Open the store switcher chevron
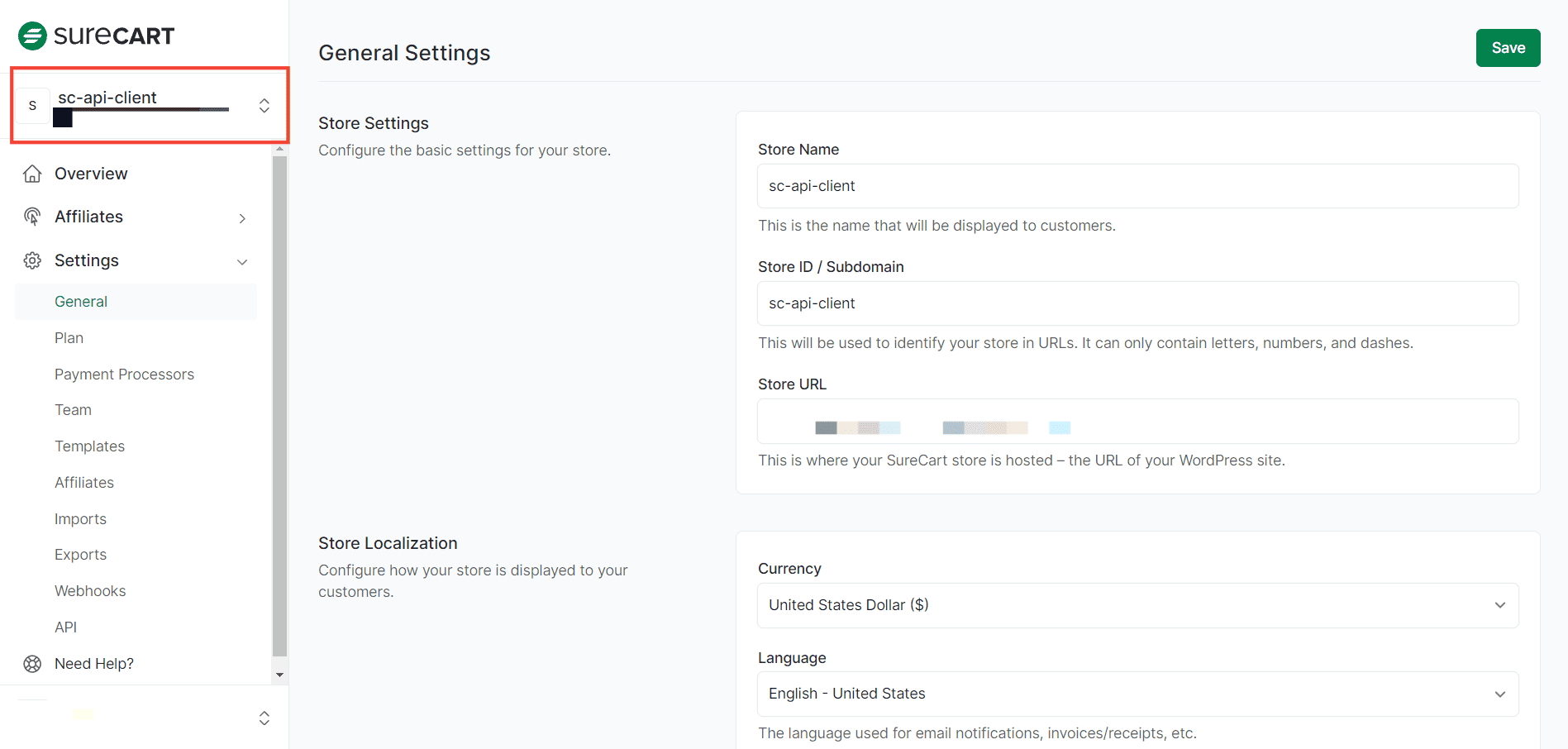The image size is (1568, 749). coord(264,105)
